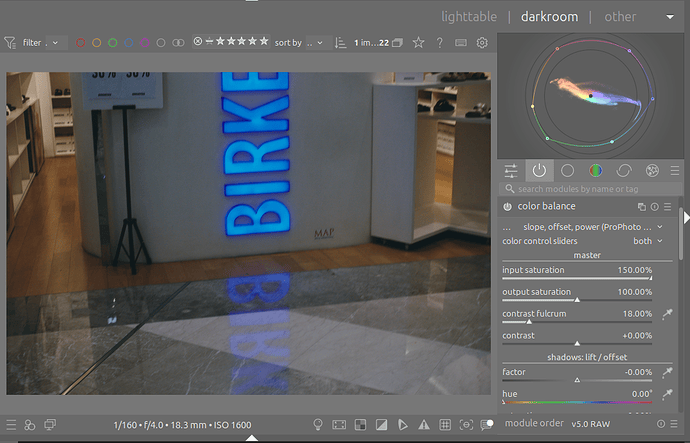Toggle raw overexposed indicator
Viewport: 690px width, 443px height.
coord(360,425)
